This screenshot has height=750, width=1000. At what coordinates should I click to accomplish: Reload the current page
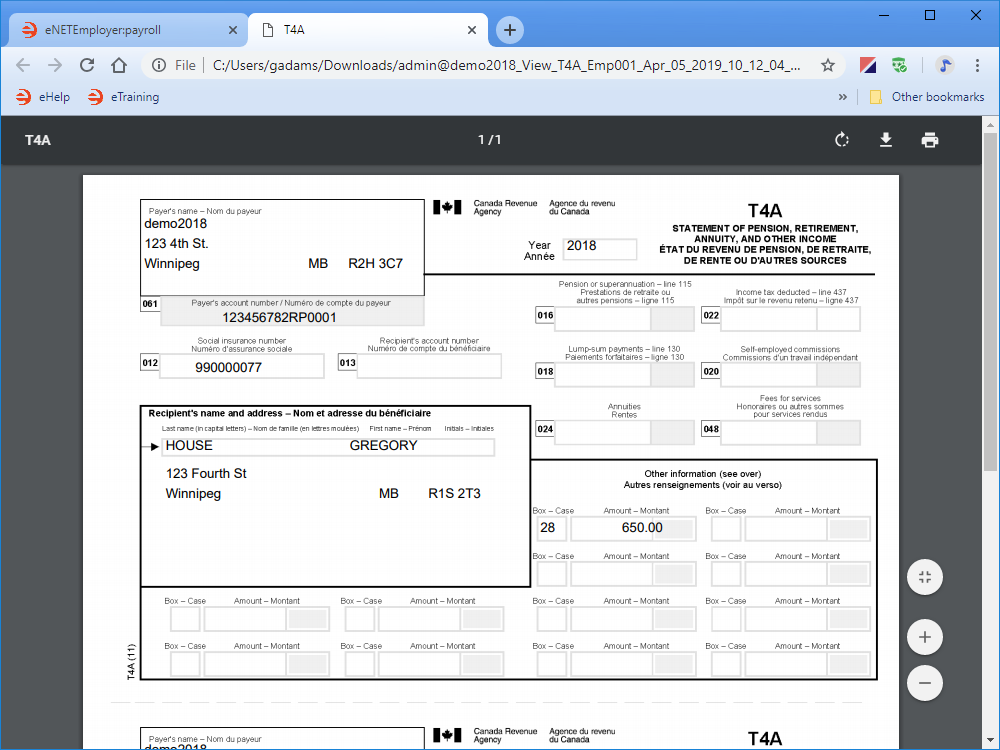tap(87, 65)
